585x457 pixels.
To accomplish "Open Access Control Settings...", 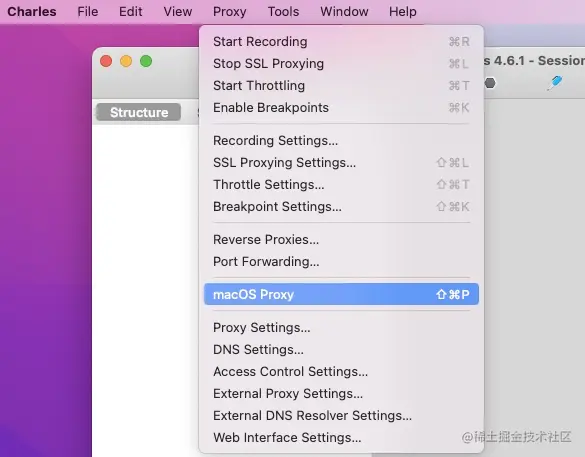I will 341,372.
